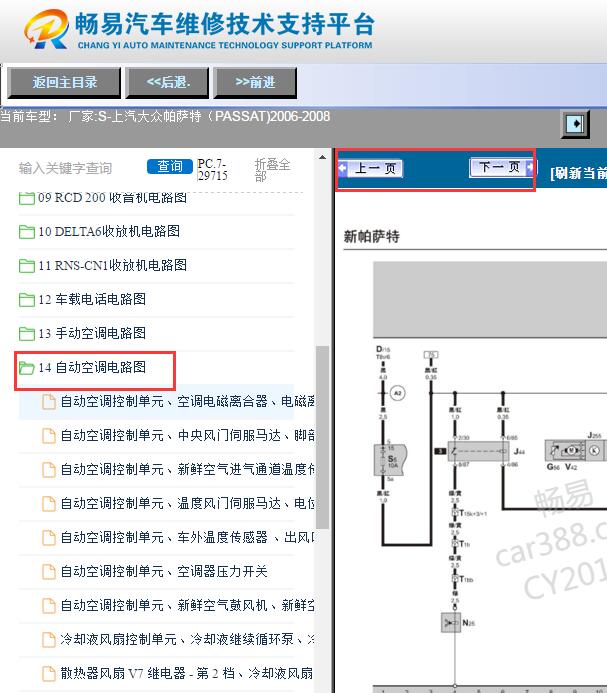
Task: Open 自动空调控制单元、空调电磁离合器 diagram
Action: coord(188,401)
